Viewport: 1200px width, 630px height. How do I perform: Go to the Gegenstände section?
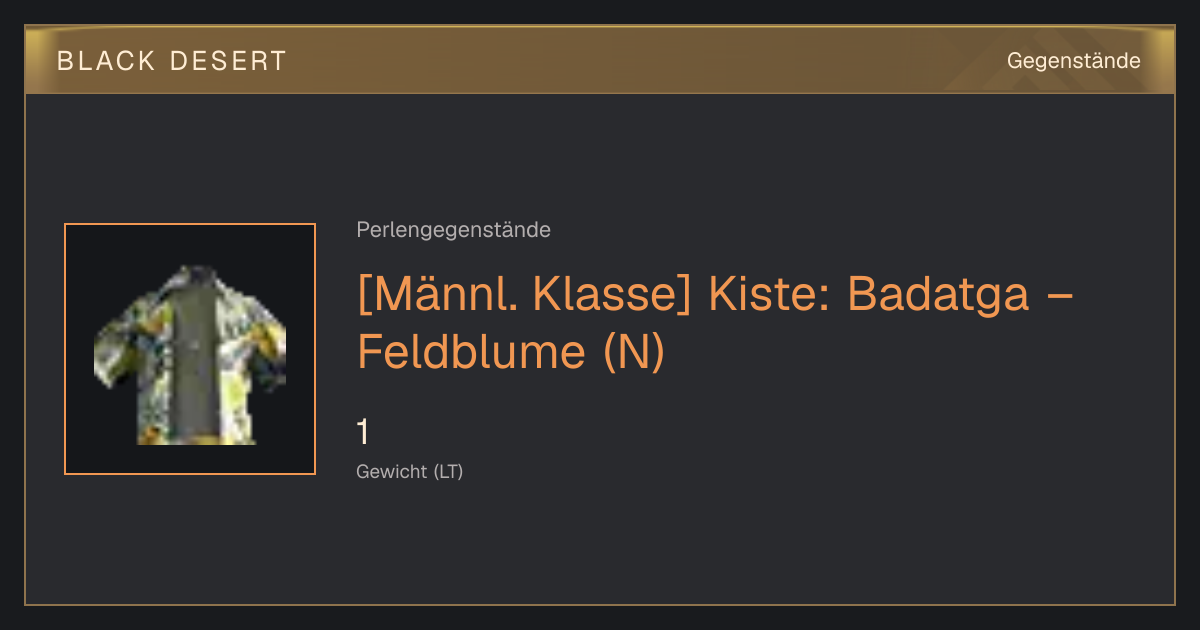pyautogui.click(x=1073, y=61)
